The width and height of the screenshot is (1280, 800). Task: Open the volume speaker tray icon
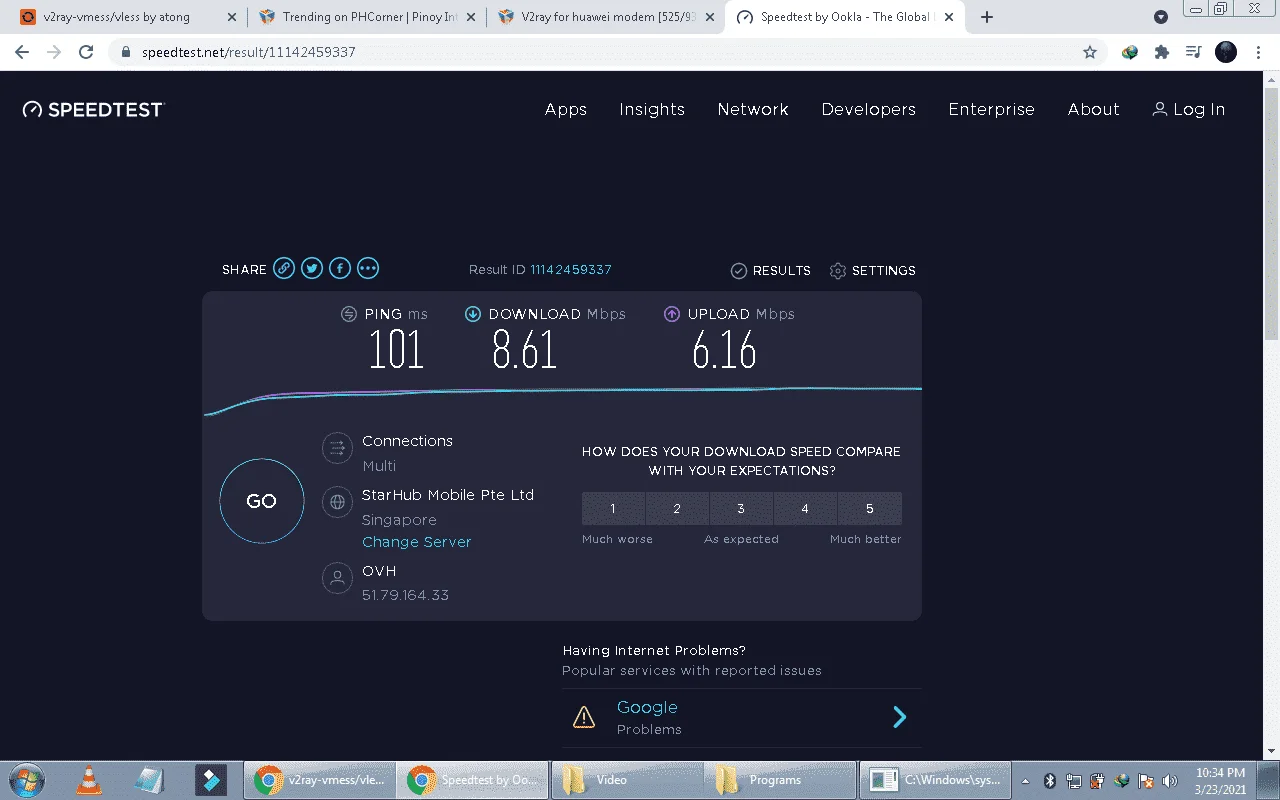[x=1170, y=780]
